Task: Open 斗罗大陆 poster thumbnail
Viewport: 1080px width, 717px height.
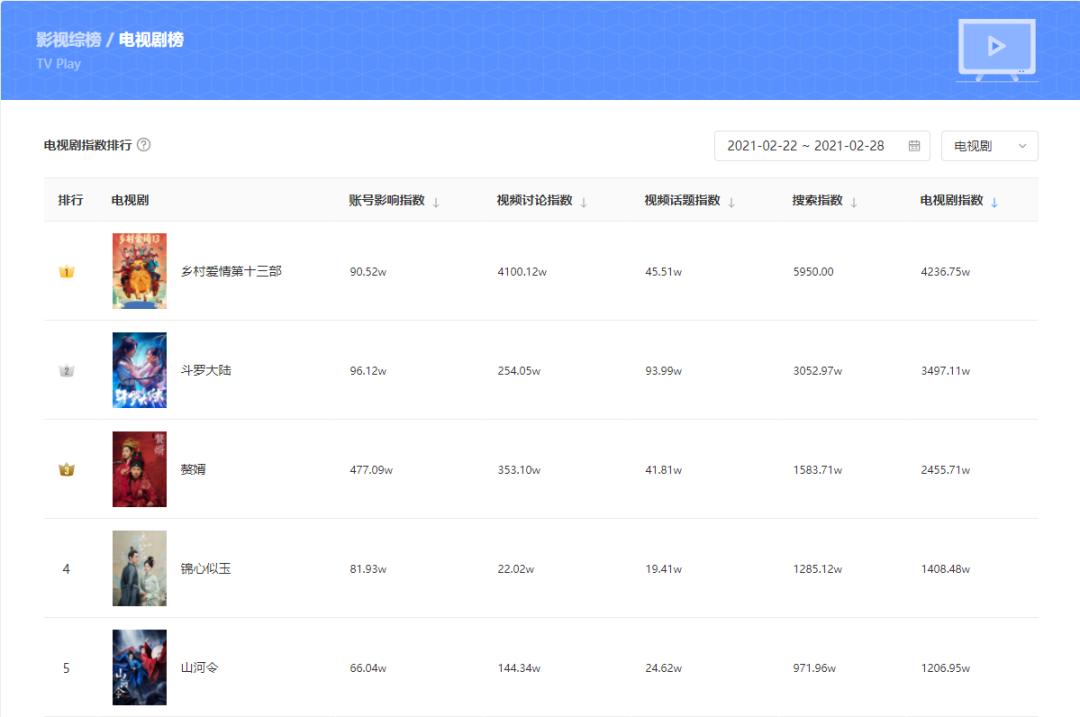Action: [x=139, y=370]
